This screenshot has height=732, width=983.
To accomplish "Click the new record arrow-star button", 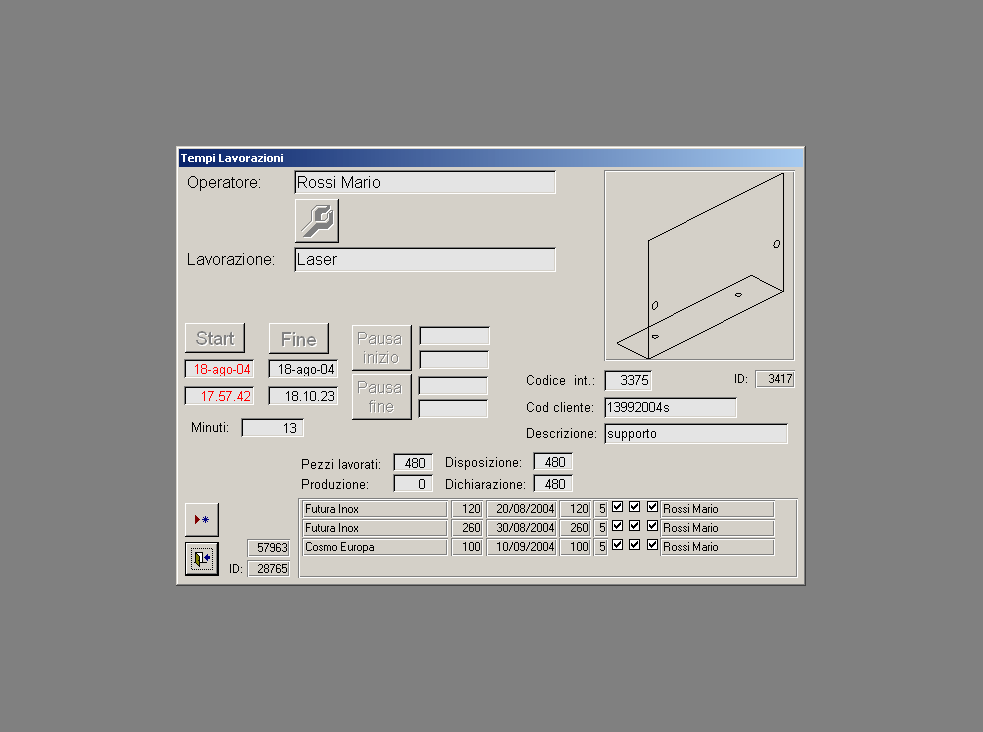I will point(202,520).
